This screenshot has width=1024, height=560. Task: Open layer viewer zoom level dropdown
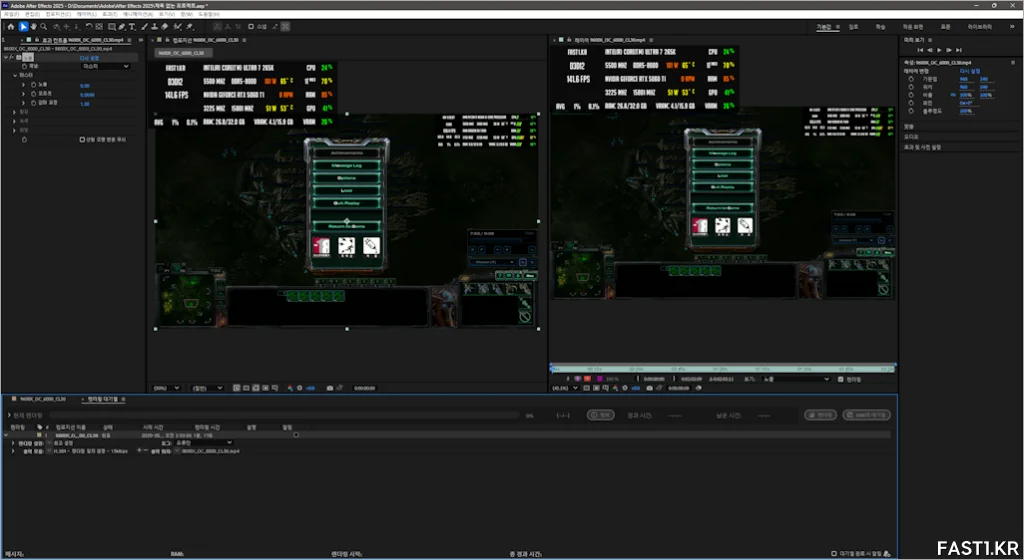pyautogui.click(x=566, y=388)
